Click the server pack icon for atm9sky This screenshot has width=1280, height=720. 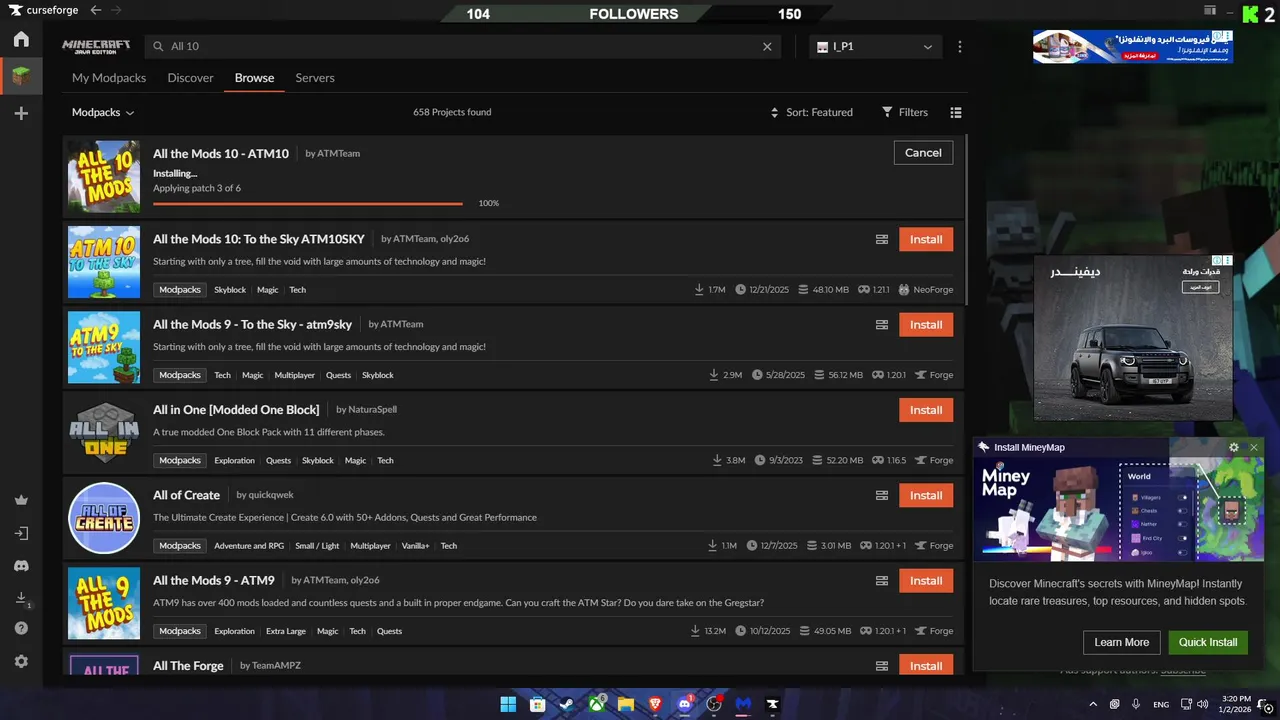point(882,325)
